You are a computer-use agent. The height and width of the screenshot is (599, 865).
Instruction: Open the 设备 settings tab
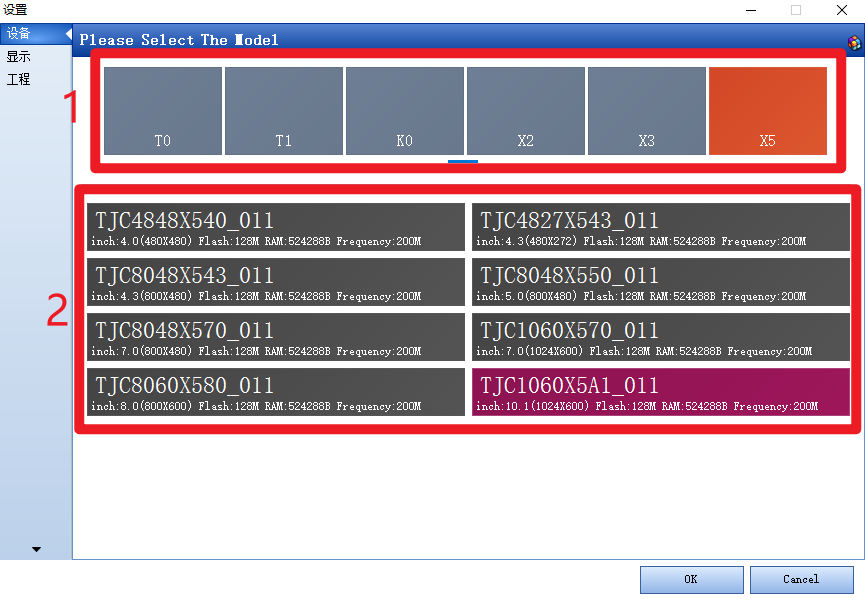point(19,34)
